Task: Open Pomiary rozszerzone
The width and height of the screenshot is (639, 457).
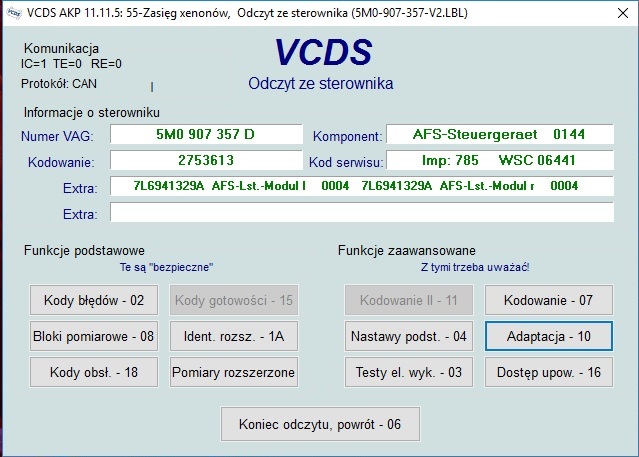Action: [x=234, y=372]
